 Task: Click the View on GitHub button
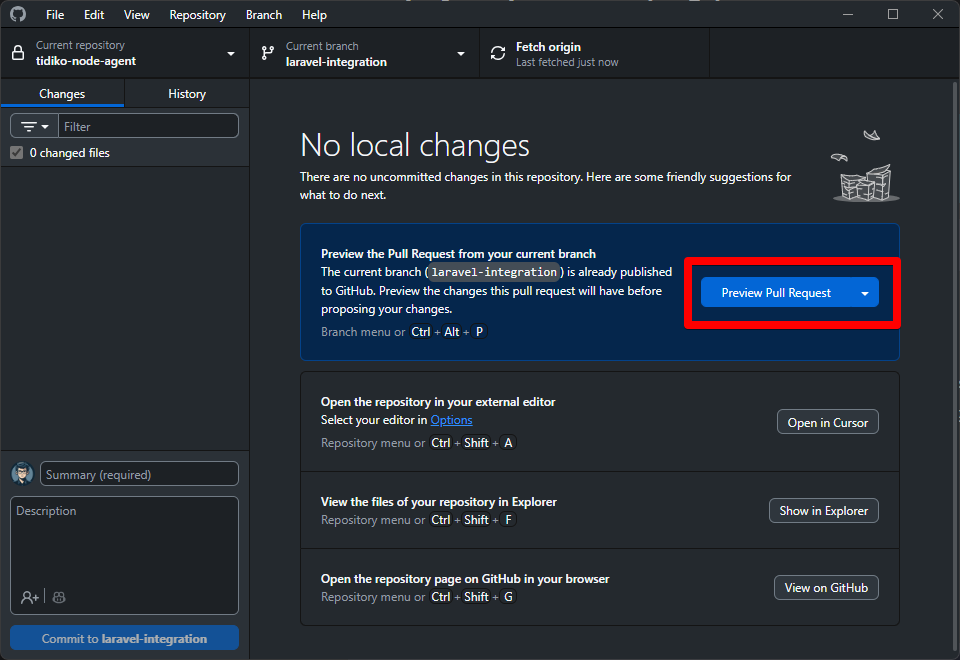(826, 587)
